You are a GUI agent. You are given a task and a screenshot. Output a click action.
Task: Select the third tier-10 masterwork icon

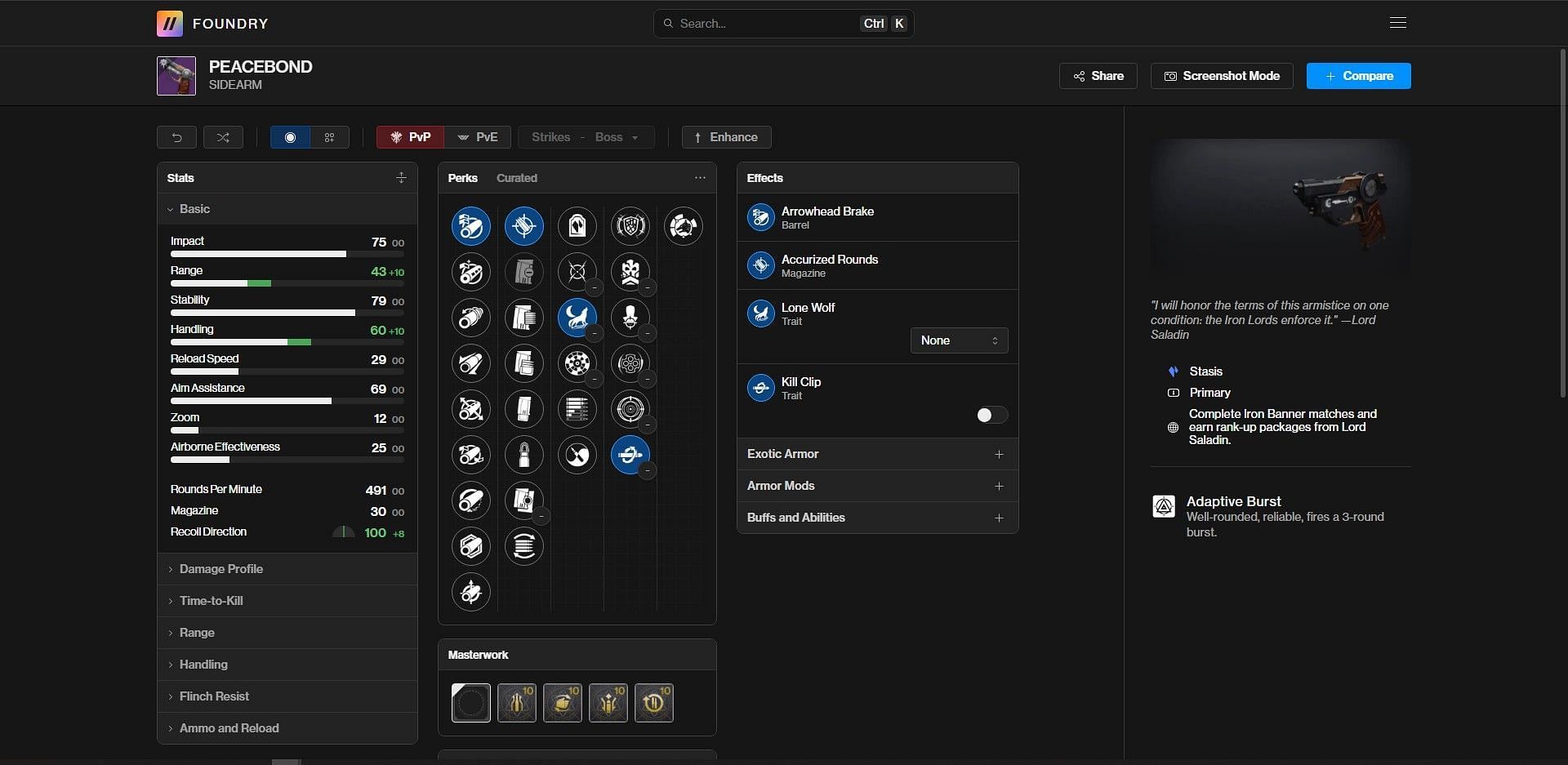coord(608,703)
